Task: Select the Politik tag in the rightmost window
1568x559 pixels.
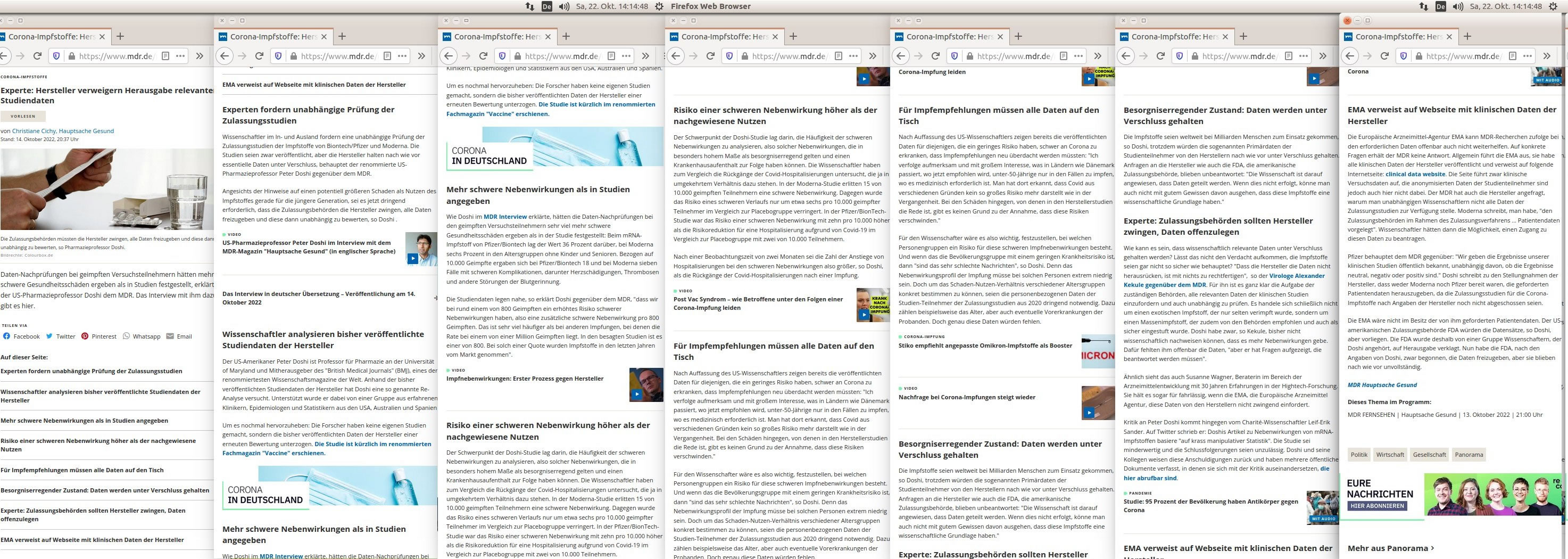Action: point(1358,454)
